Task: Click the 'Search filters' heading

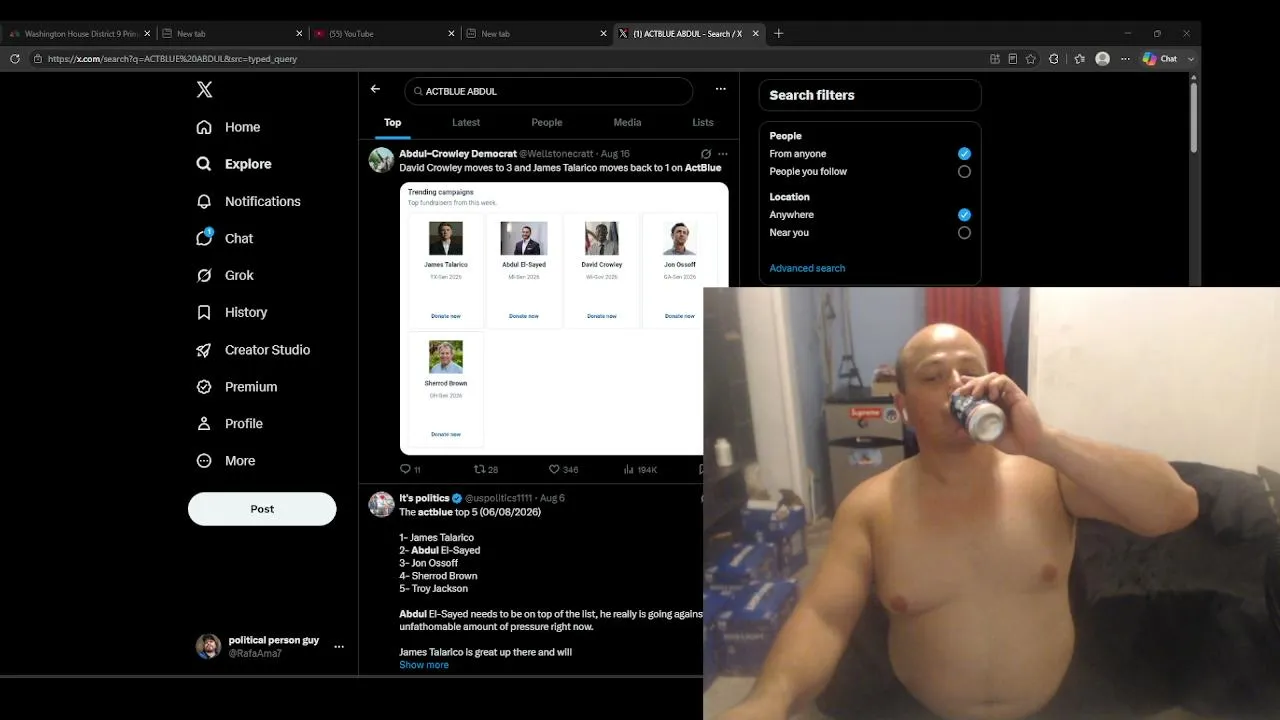Action: 812,95
